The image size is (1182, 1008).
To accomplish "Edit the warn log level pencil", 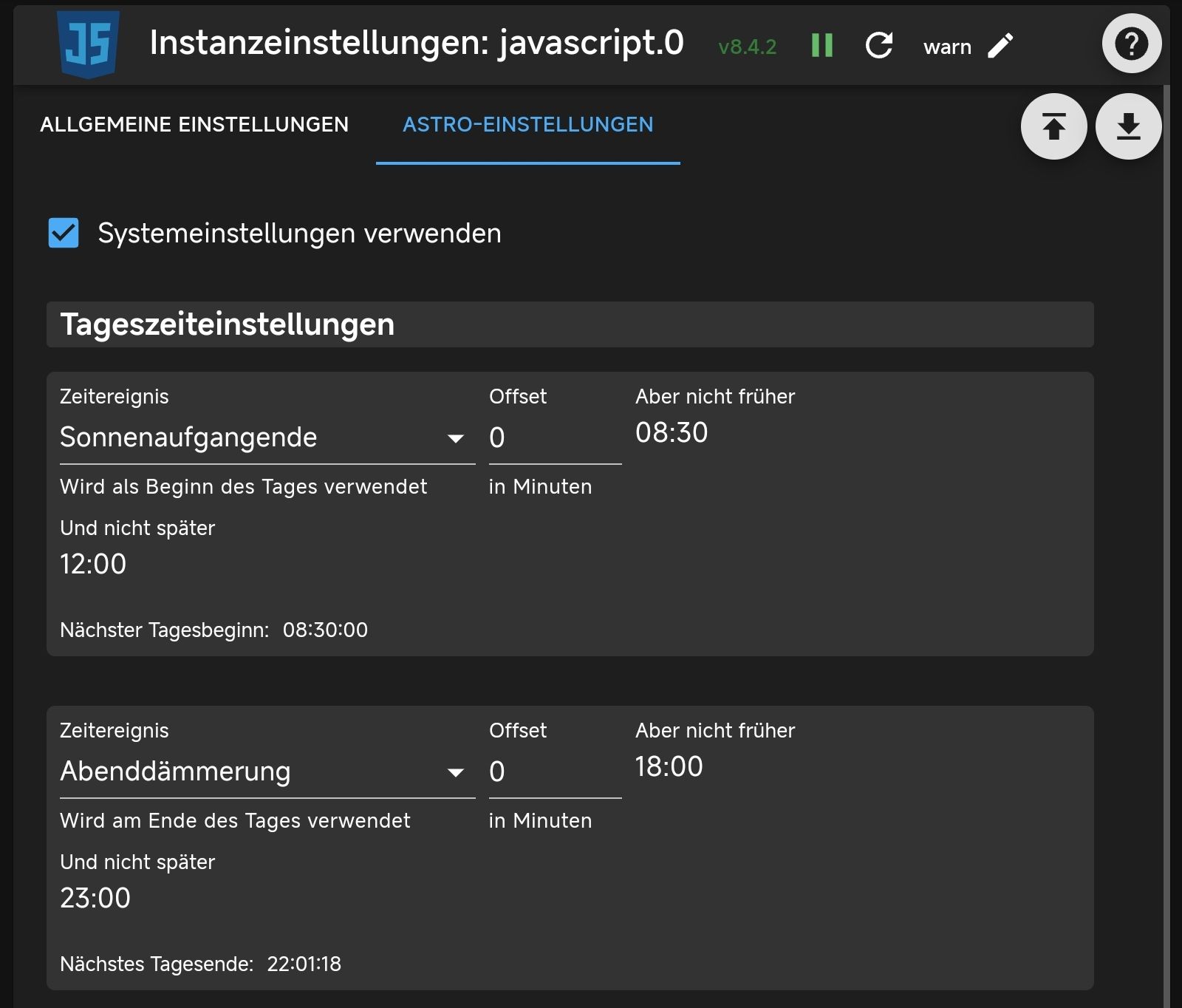I will tap(1000, 46).
